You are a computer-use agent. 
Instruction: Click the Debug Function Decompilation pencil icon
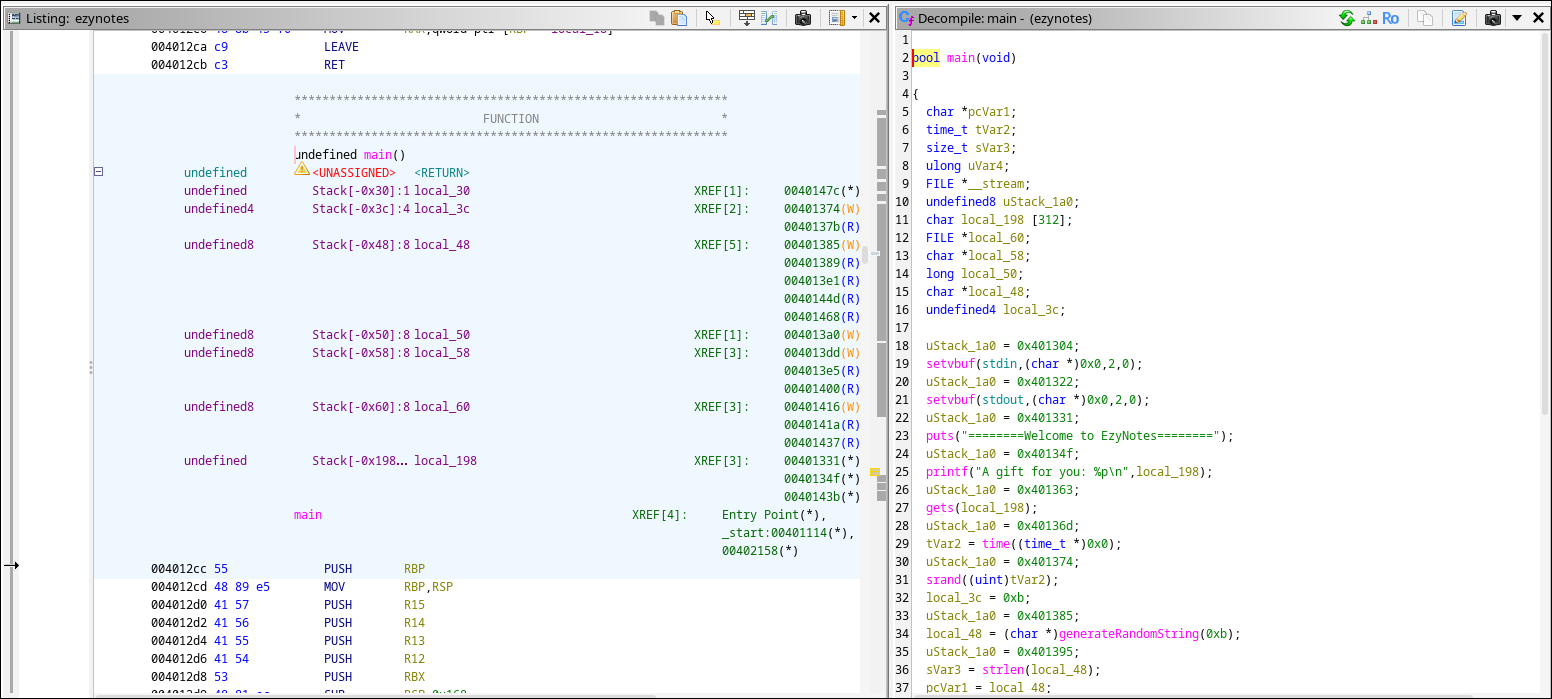1459,18
